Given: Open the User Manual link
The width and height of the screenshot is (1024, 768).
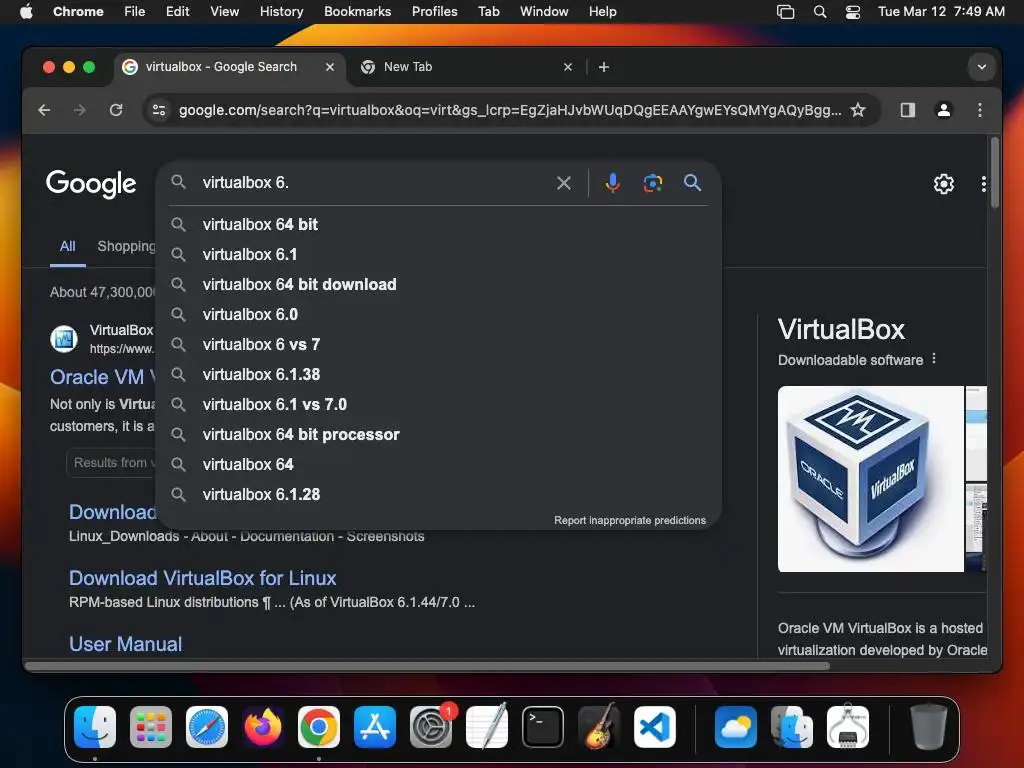Looking at the screenshot, I should (125, 644).
